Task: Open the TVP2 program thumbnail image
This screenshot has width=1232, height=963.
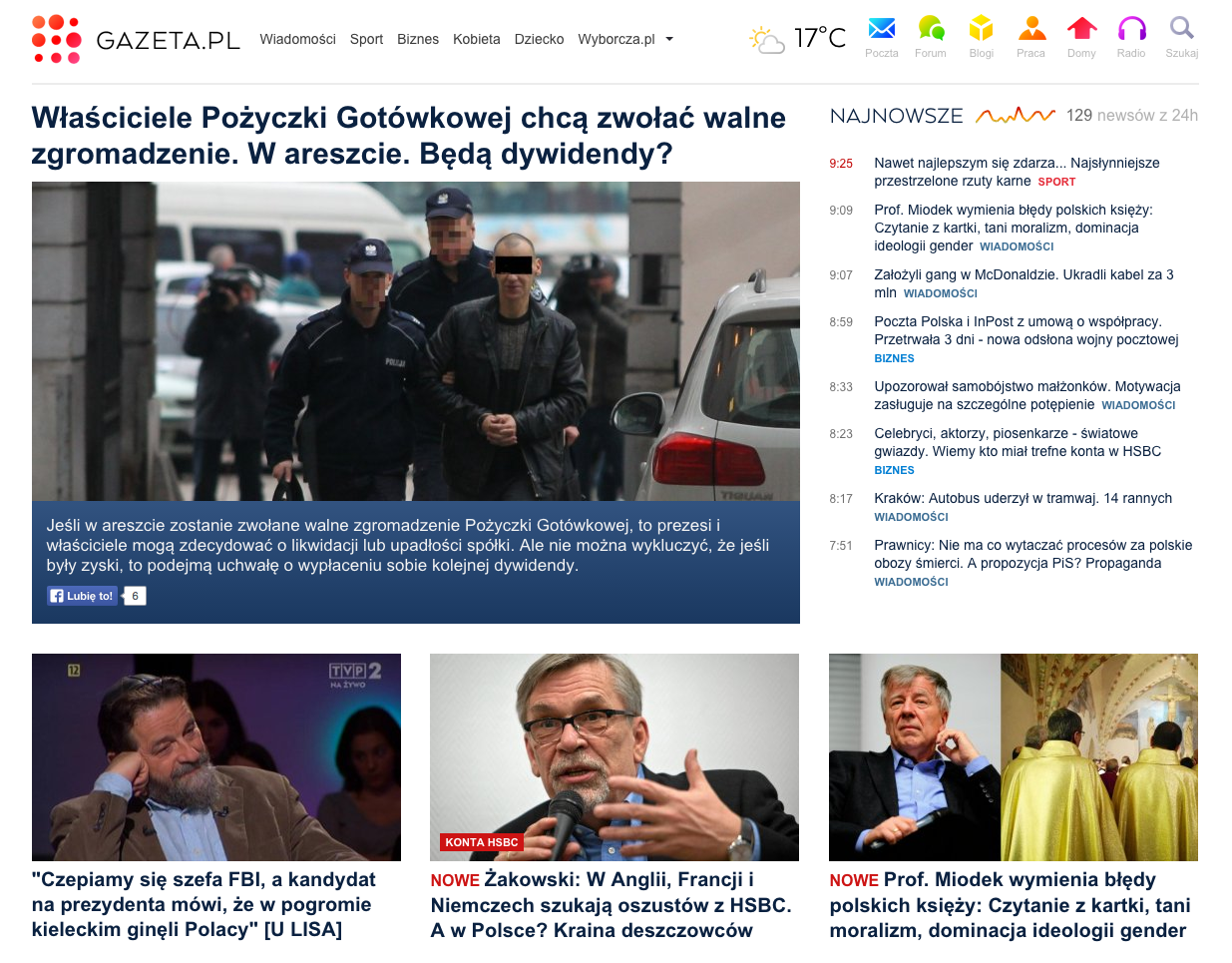Action: [x=216, y=757]
